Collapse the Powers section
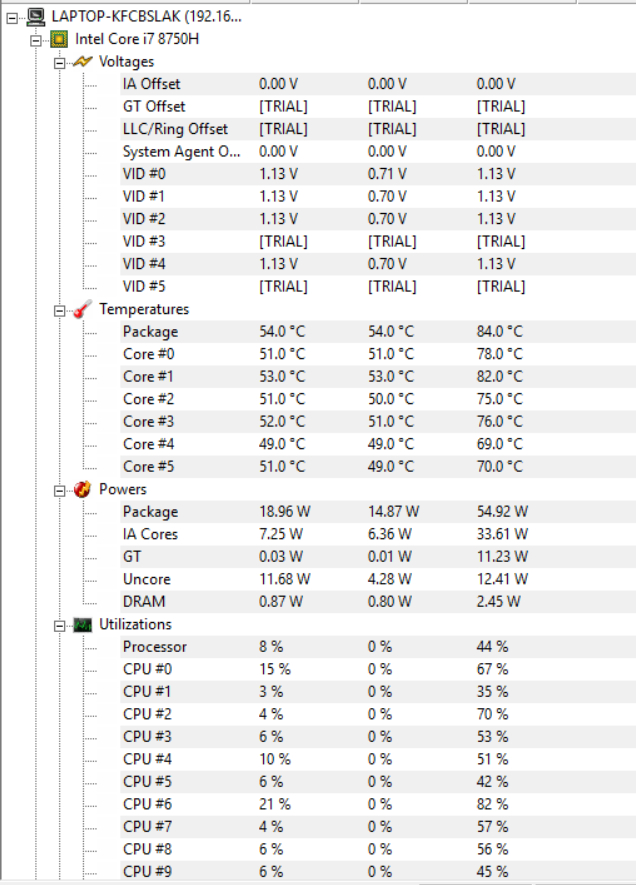This screenshot has width=636, height=885. [x=59, y=490]
